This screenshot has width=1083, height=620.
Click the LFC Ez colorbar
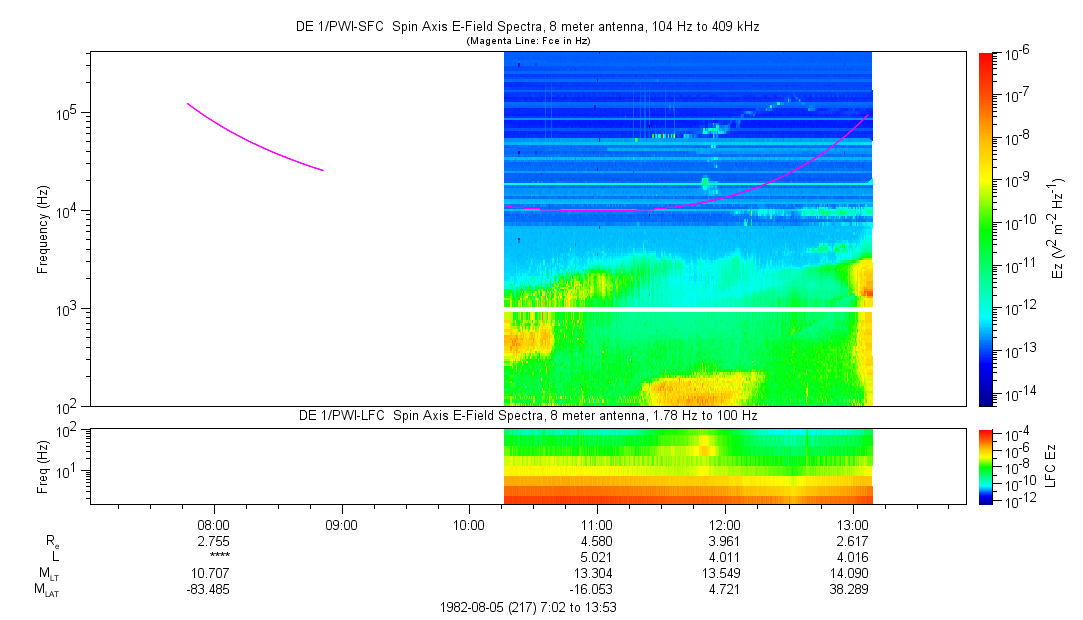(986, 465)
